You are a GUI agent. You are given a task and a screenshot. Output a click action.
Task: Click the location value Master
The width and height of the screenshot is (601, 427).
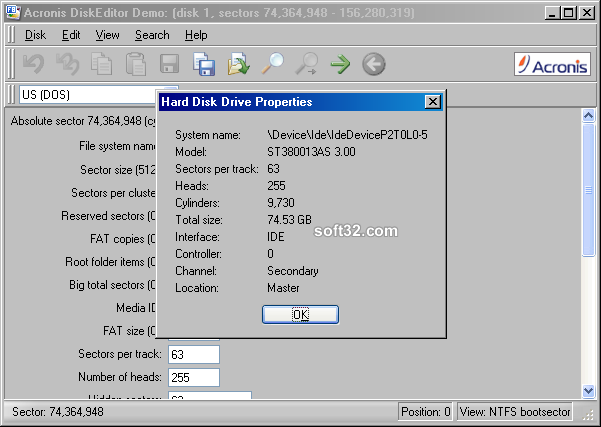point(283,288)
